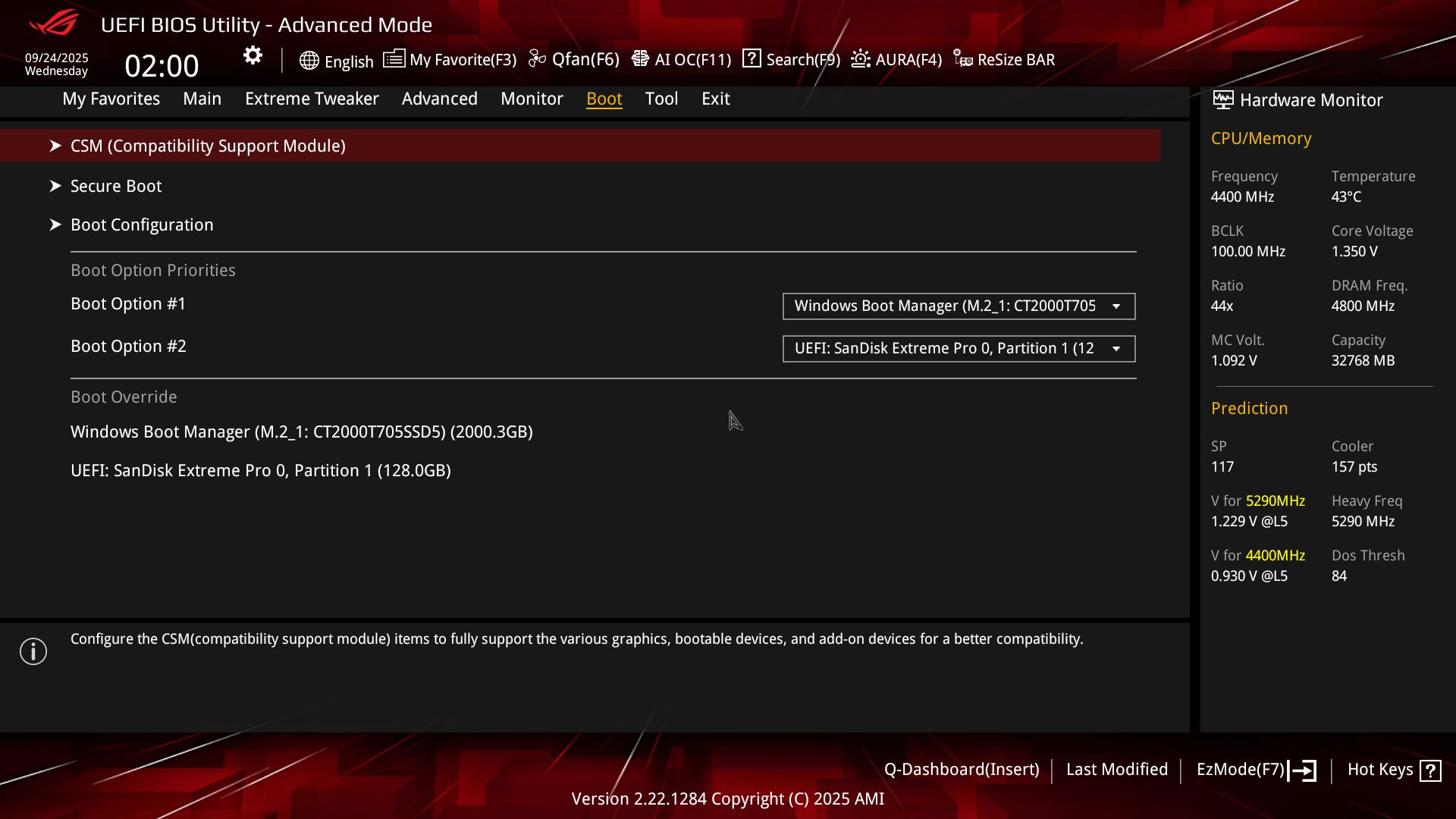Open Search question mark icon
This screenshot has height=819, width=1456.
point(752,58)
